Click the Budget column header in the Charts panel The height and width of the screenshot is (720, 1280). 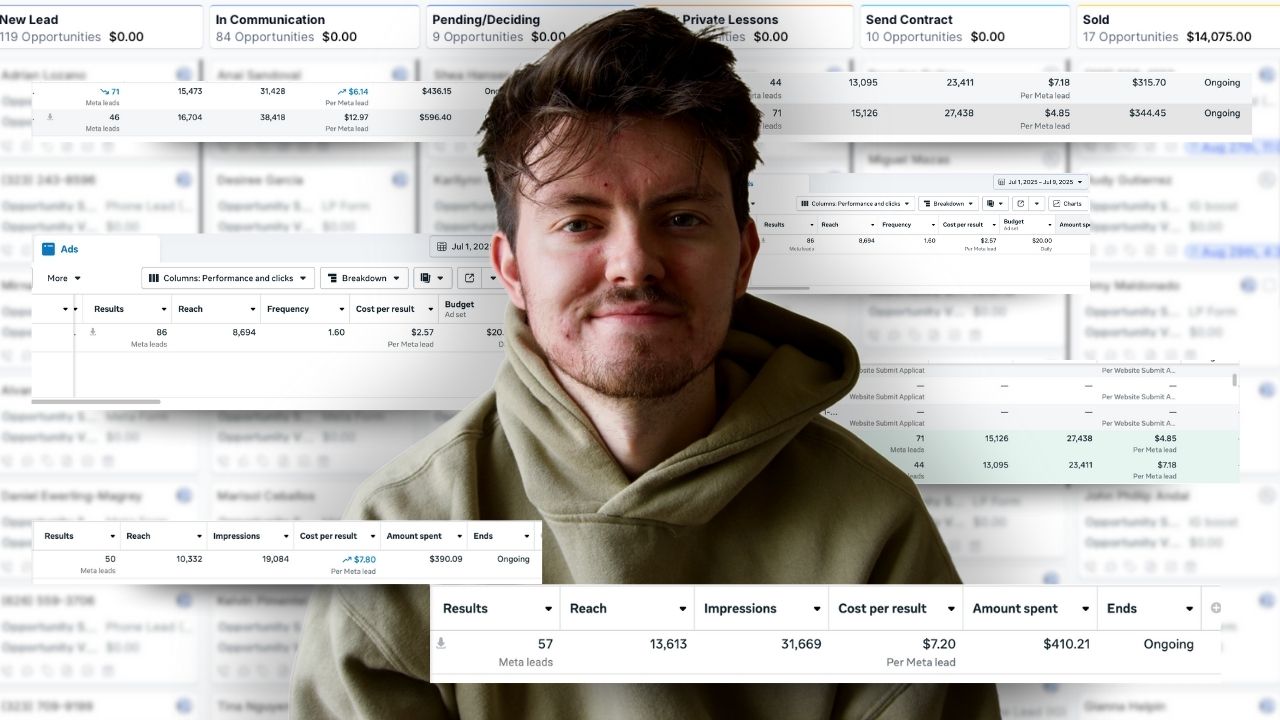coord(1026,224)
